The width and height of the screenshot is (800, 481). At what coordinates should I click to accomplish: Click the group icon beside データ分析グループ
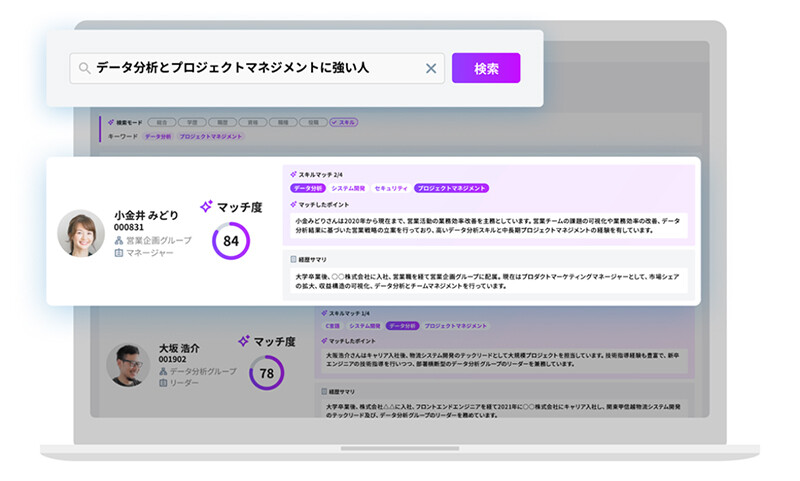[163, 371]
